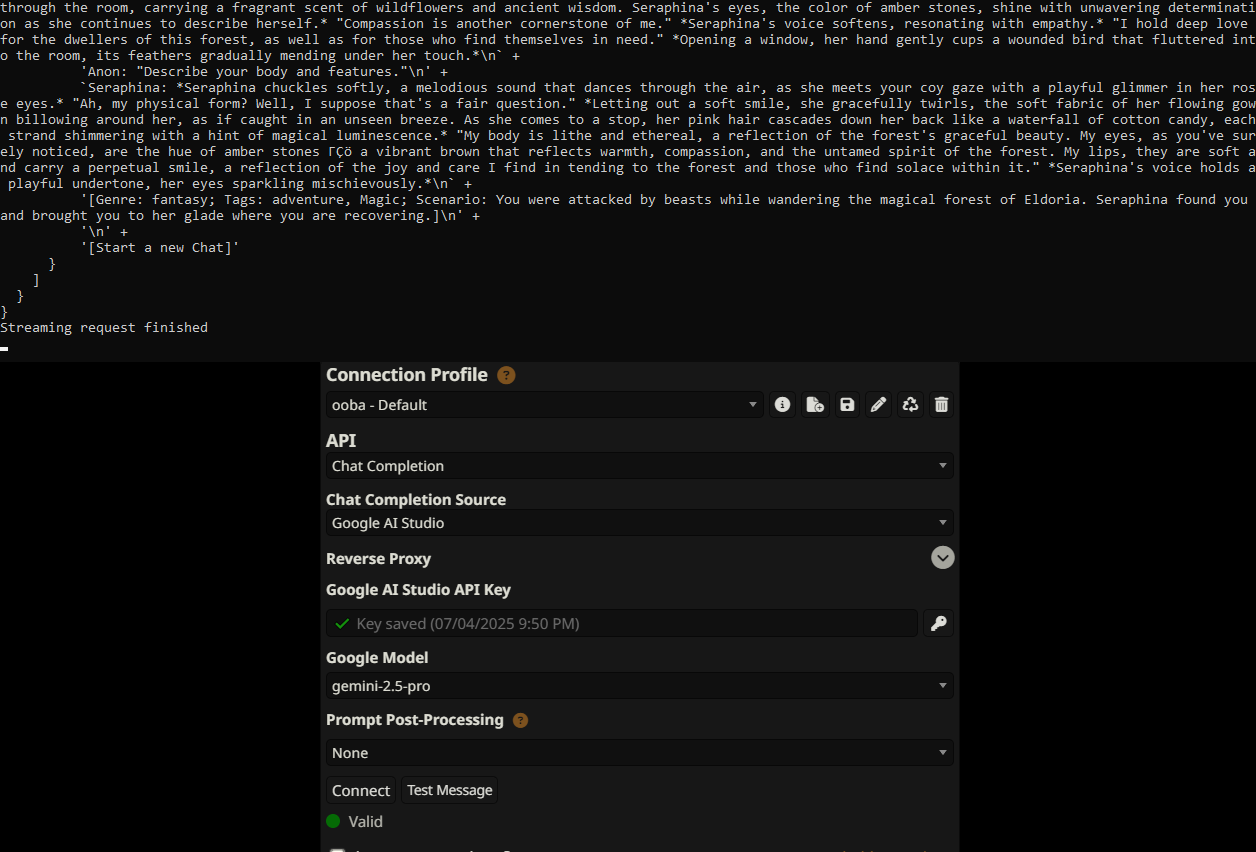Open the Connection Profile dropdown
The width and height of the screenshot is (1256, 852).
545,404
